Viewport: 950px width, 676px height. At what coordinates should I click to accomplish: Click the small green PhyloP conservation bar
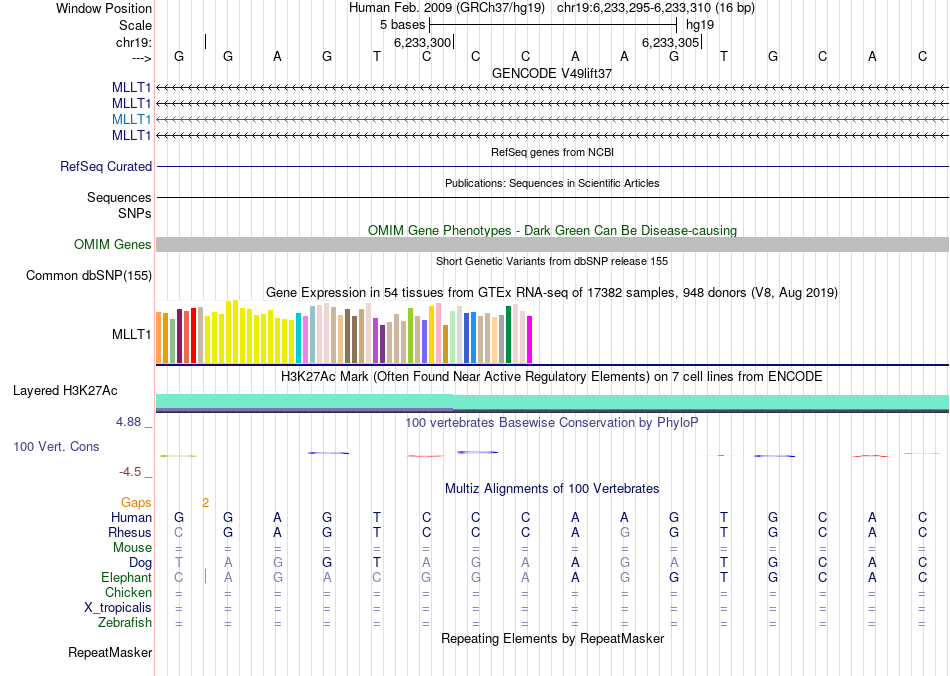coord(721,456)
